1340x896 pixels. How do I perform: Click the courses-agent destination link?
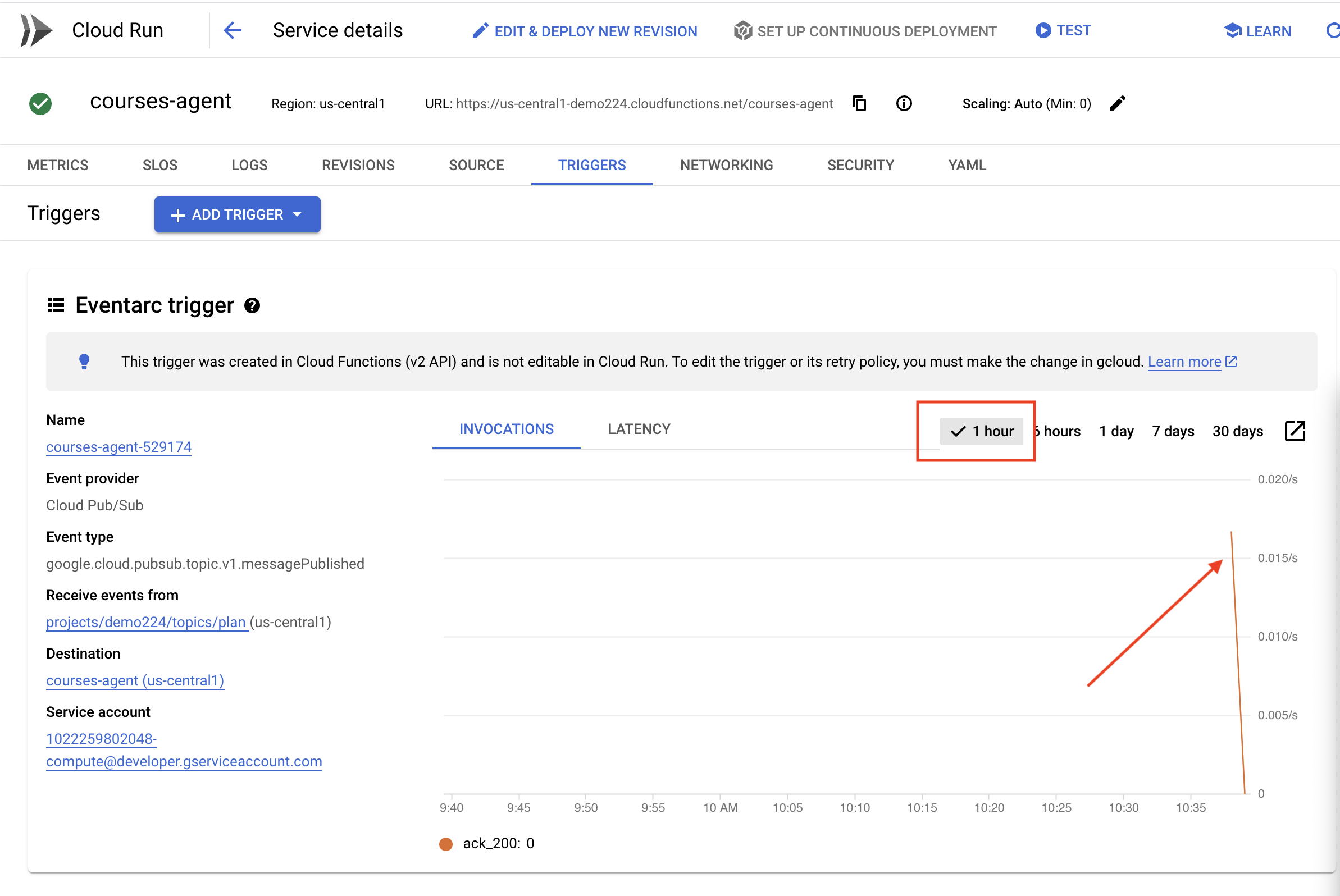[x=136, y=680]
